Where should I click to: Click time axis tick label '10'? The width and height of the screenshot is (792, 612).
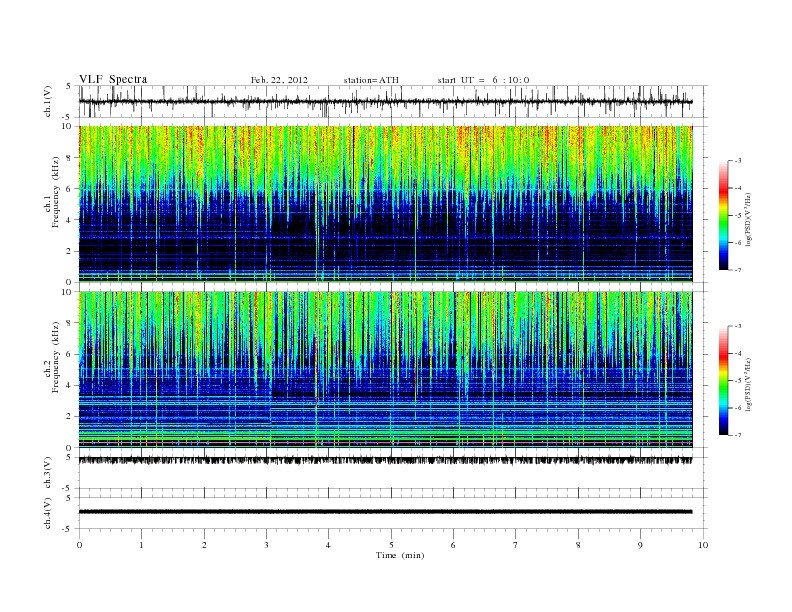point(703,545)
